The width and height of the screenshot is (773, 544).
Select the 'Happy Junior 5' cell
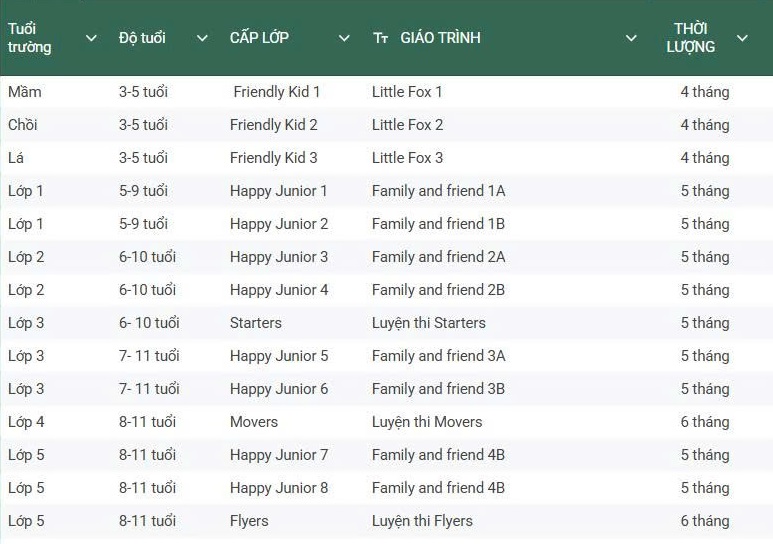(279, 356)
